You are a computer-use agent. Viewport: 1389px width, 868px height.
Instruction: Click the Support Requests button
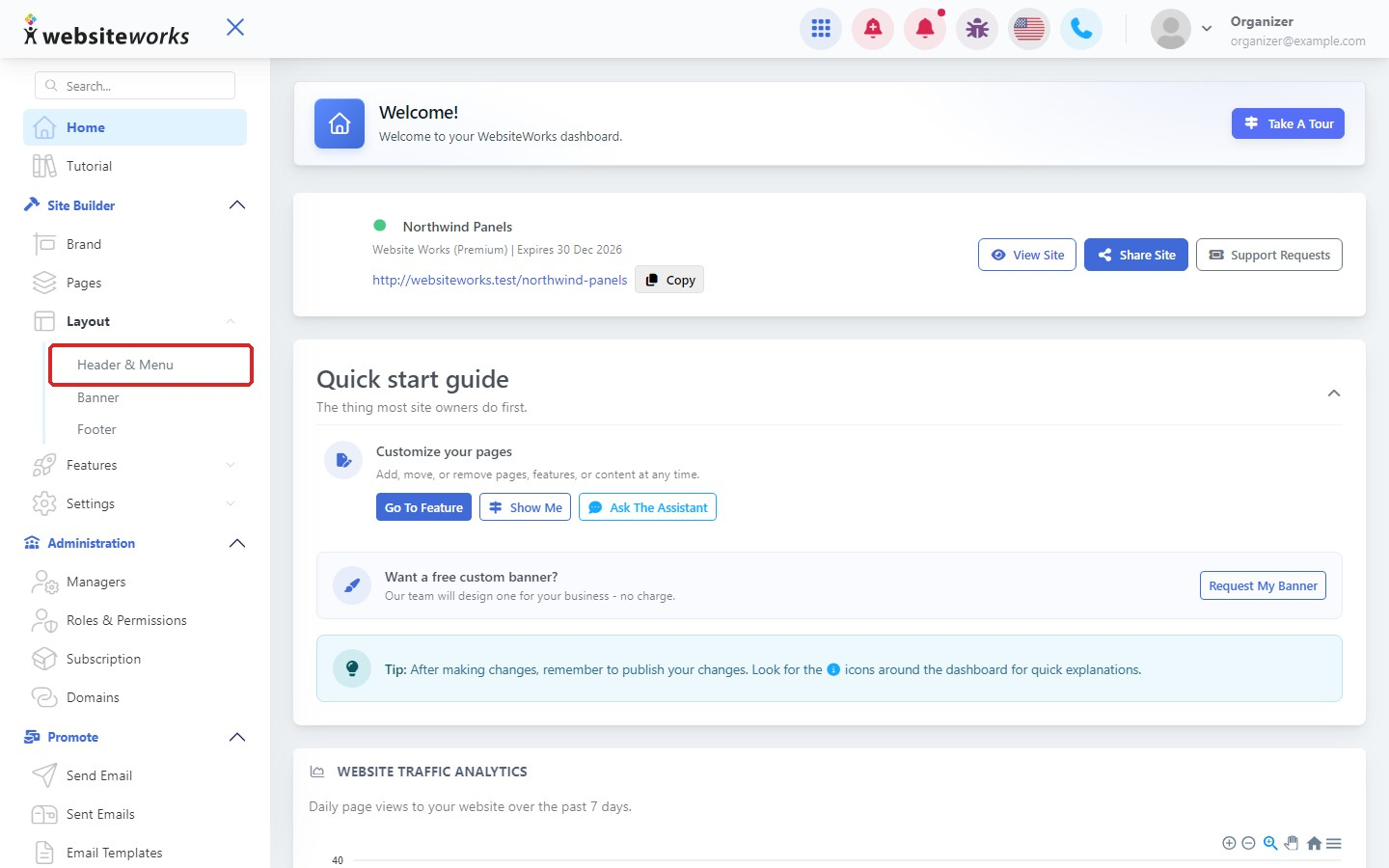1269,255
